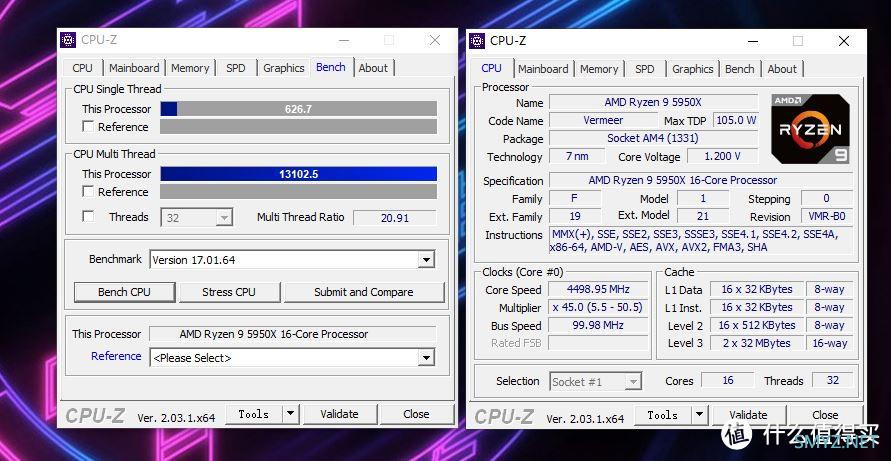
Task: Enable the Reference checkbox under CPU Multi Thread
Action: [x=88, y=192]
